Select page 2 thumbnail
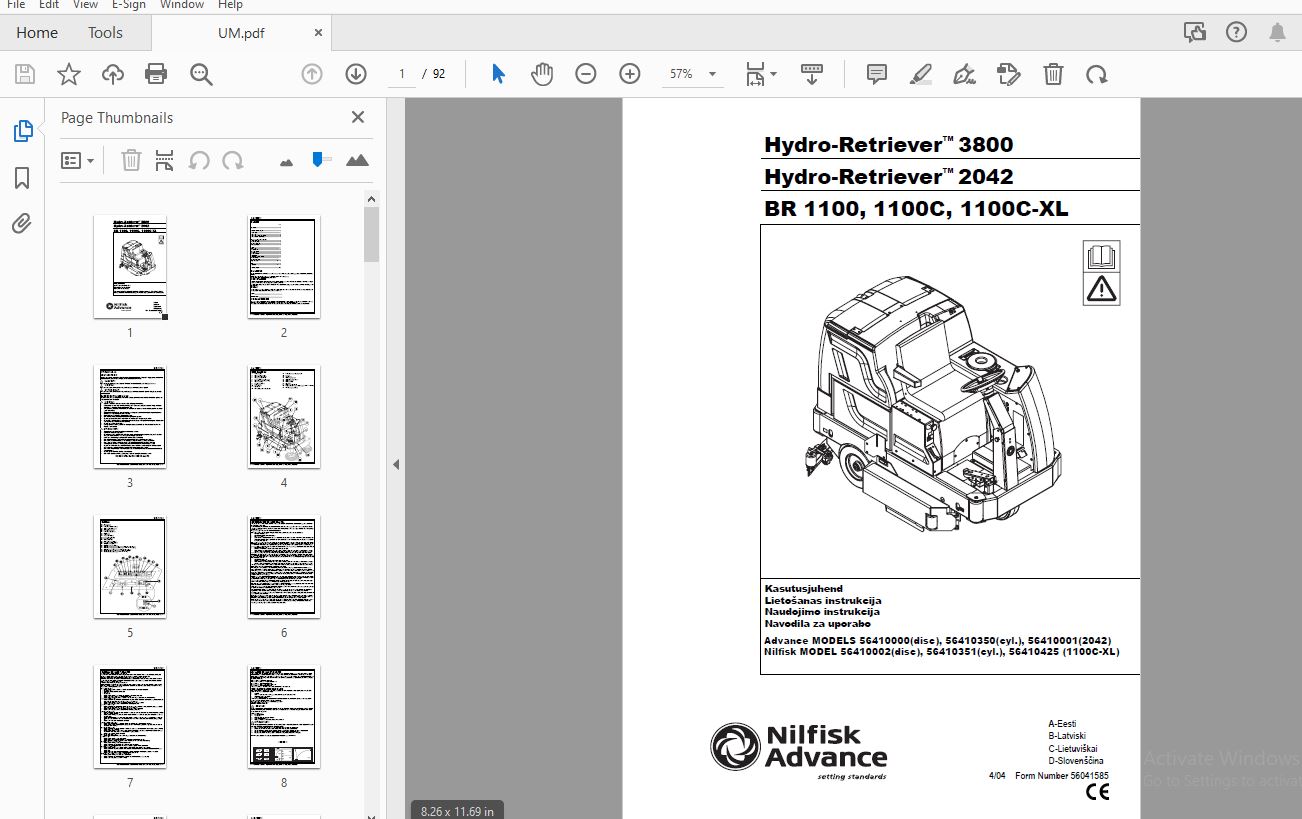 [284, 267]
